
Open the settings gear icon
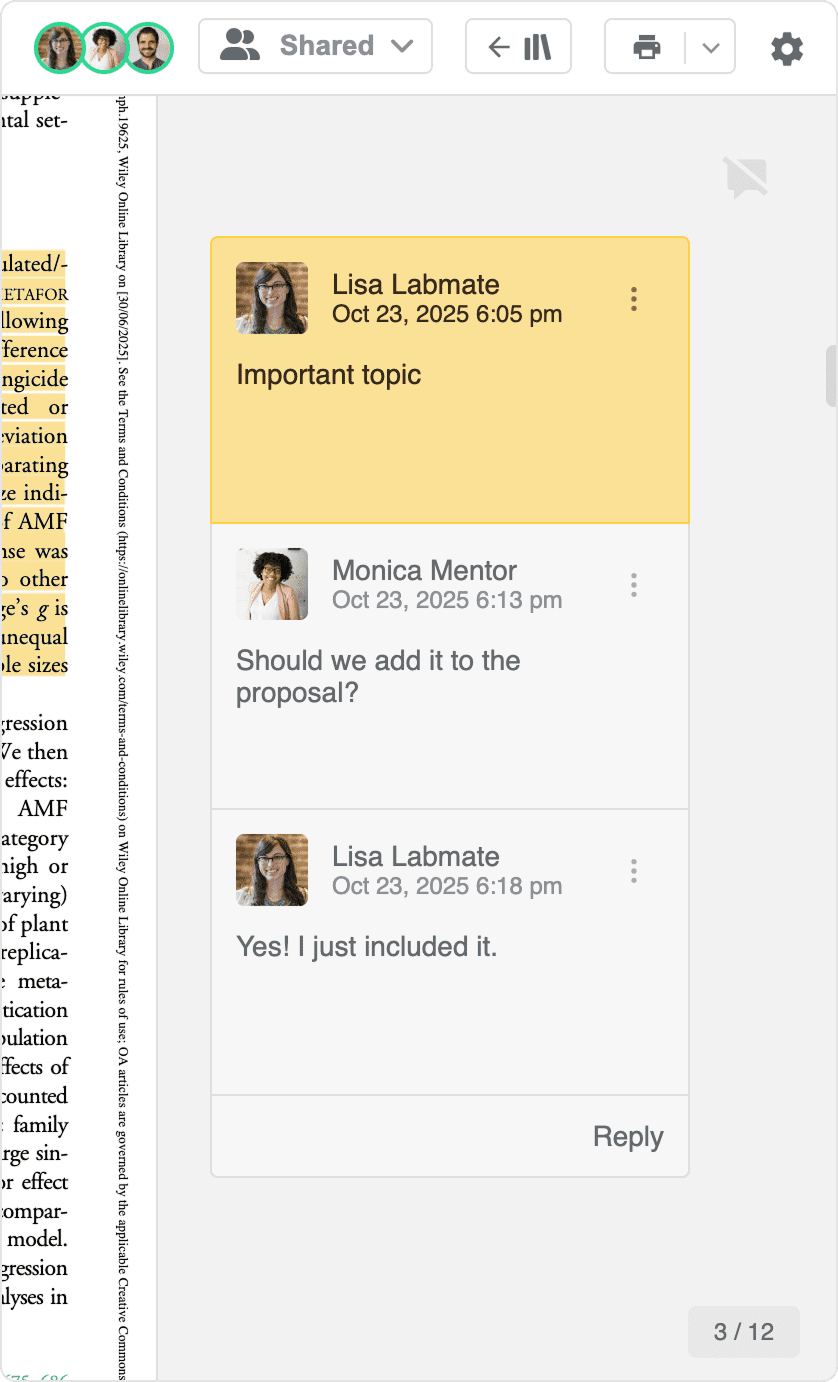787,48
